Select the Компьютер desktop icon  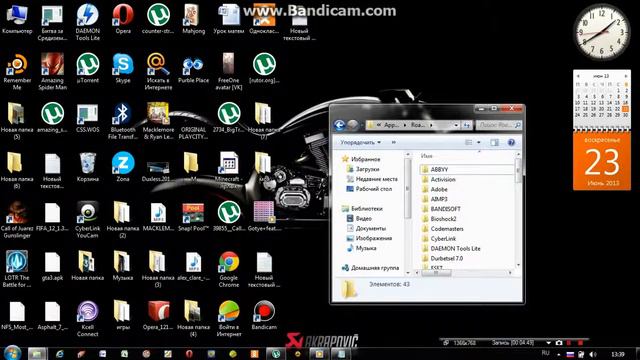pos(17,19)
